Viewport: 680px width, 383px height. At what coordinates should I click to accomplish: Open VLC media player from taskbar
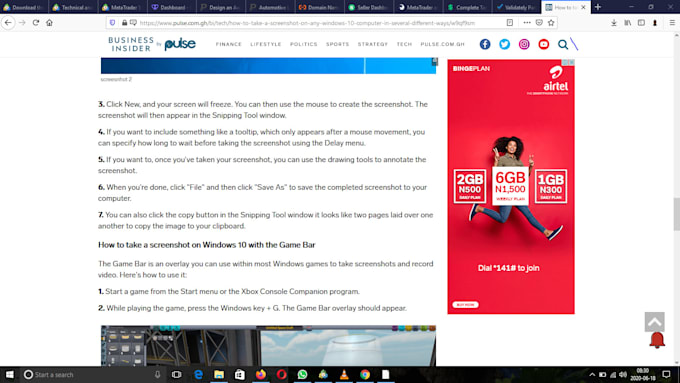pos(344,374)
